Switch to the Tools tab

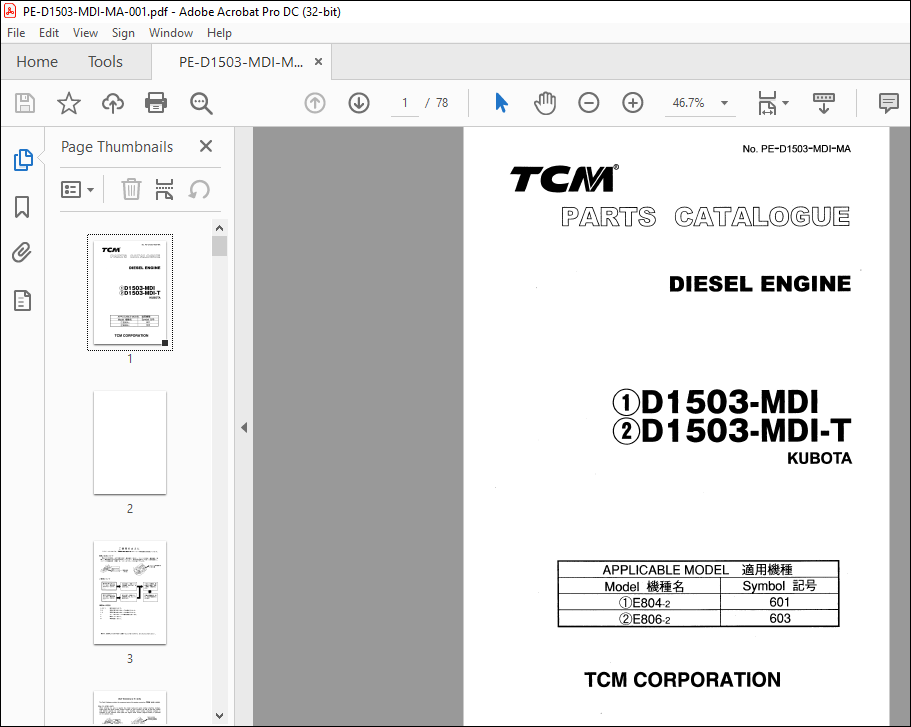click(105, 62)
